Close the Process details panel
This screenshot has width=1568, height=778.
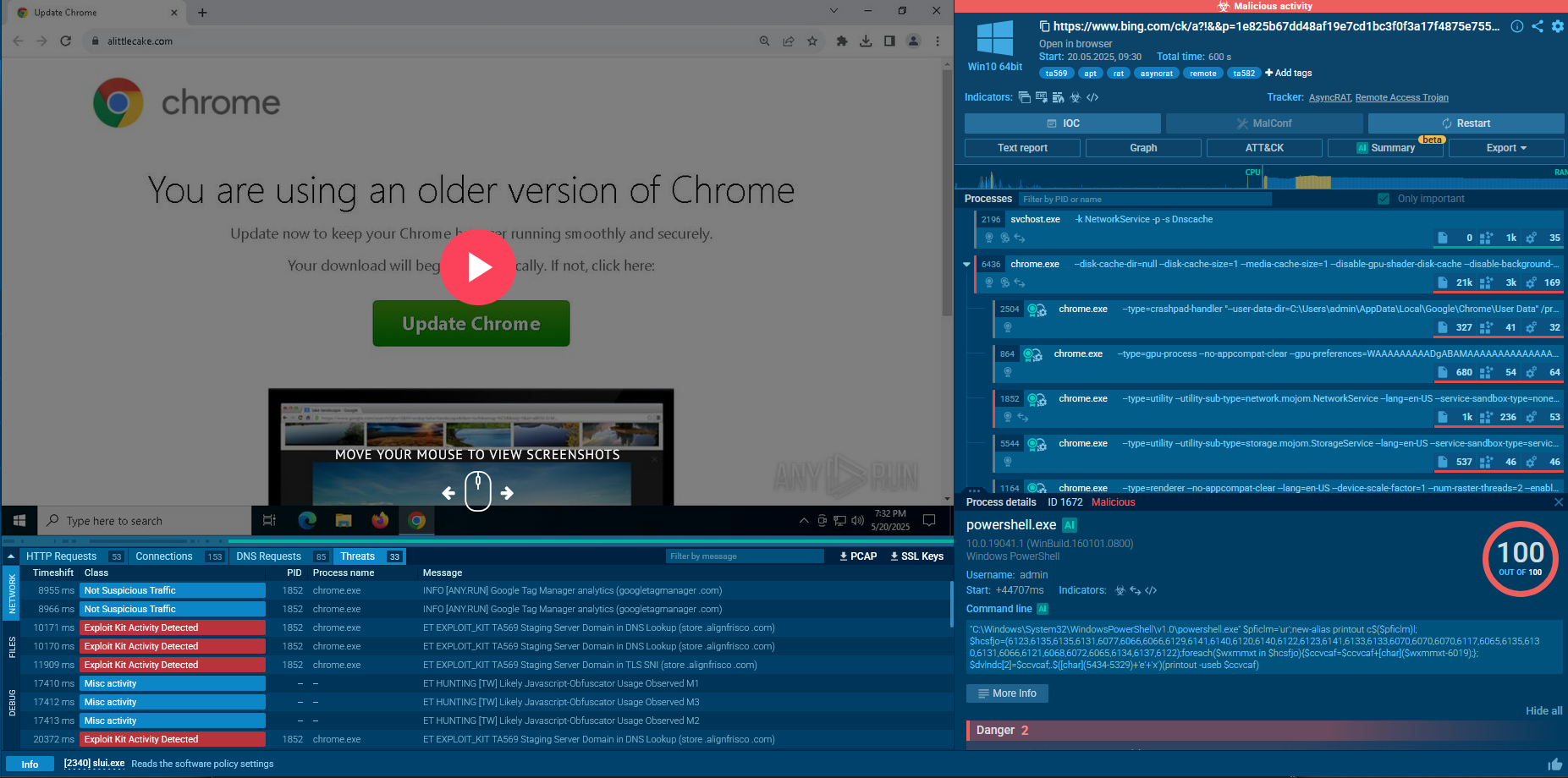pos(1559,502)
